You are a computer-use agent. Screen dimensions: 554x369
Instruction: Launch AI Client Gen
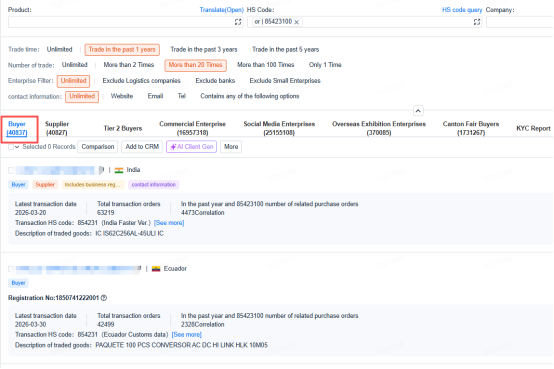pyautogui.click(x=191, y=147)
